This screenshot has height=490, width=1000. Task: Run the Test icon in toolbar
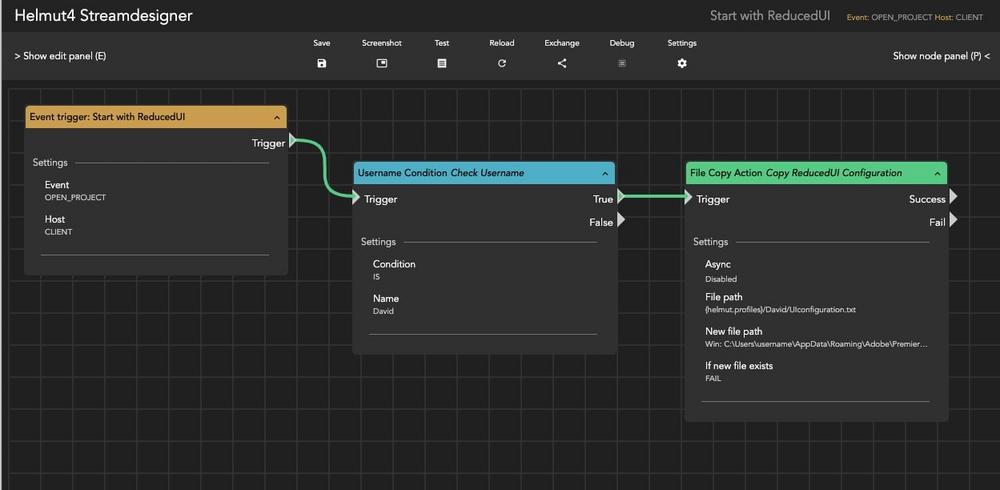click(442, 63)
